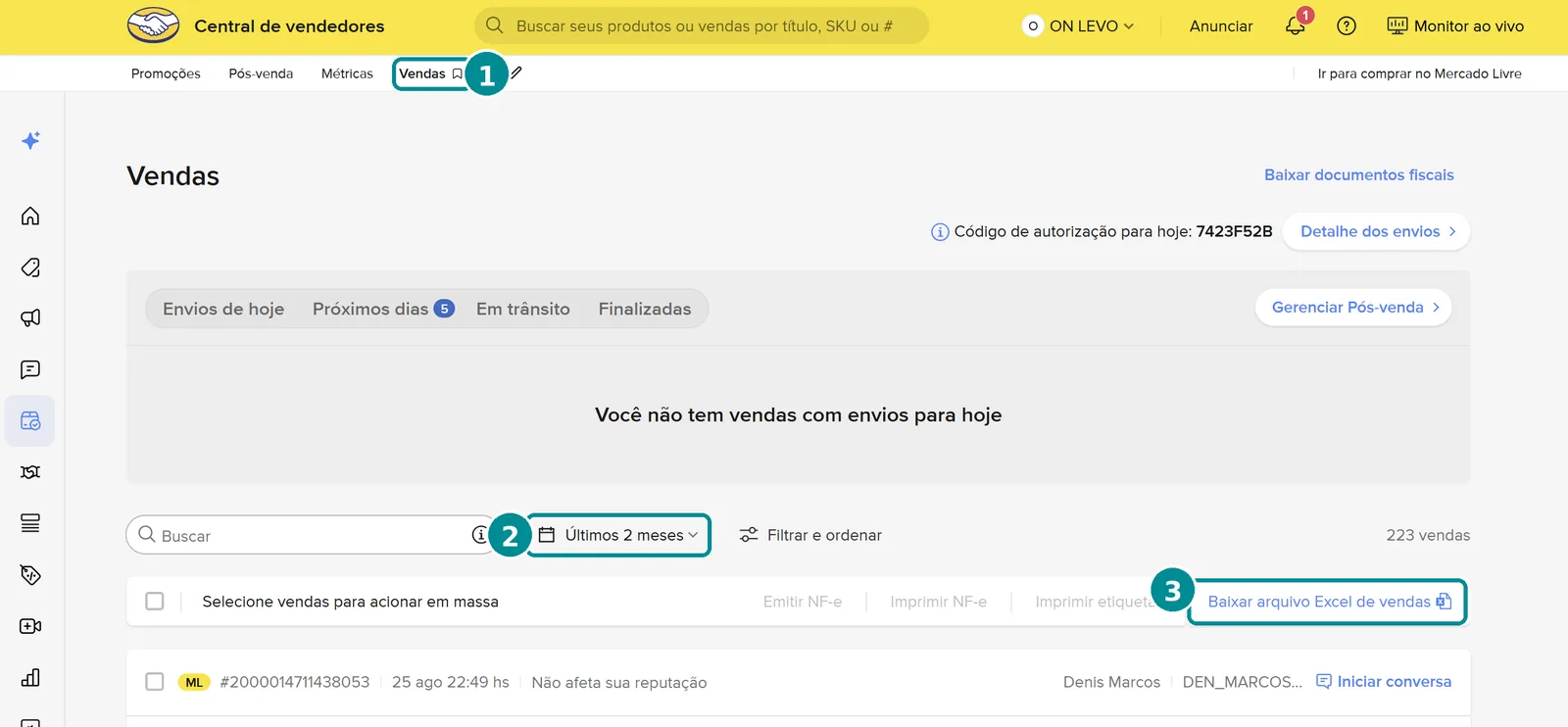
Task: Switch to Em trânsito tab
Action: (523, 309)
